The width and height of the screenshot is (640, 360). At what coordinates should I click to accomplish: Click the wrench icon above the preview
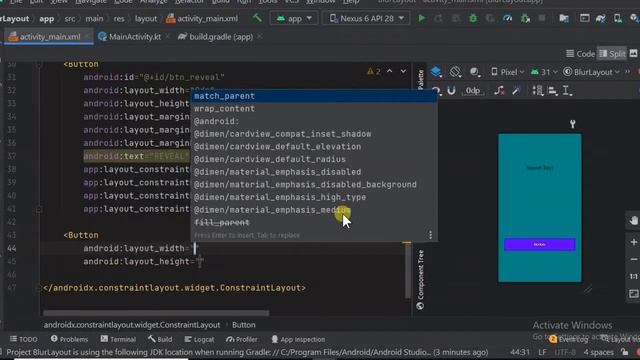[573, 124]
